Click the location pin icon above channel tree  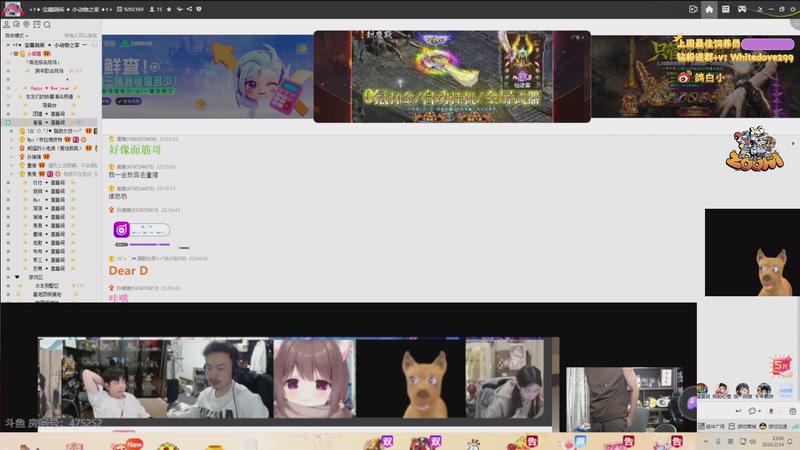[27, 24]
